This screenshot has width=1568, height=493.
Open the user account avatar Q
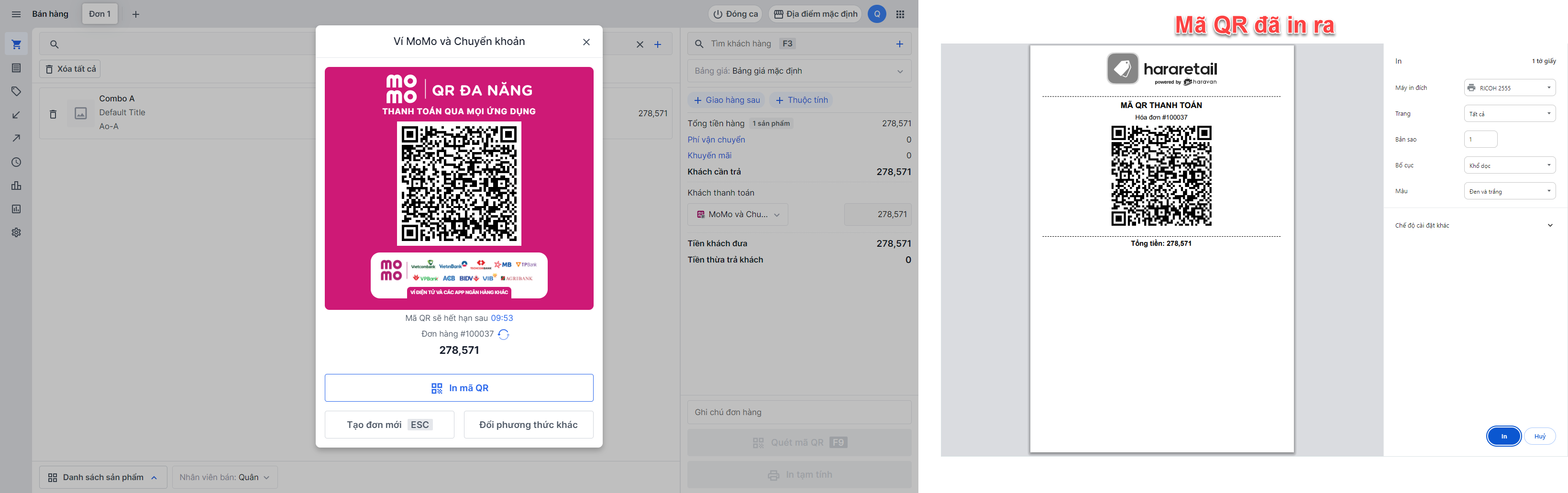pos(876,14)
